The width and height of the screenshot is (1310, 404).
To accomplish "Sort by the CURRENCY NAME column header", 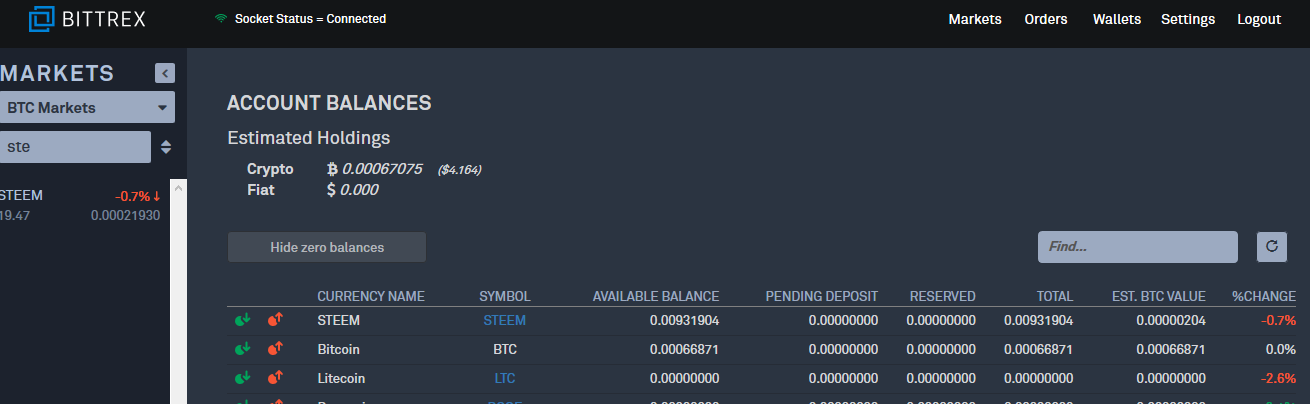I will click(x=371, y=296).
